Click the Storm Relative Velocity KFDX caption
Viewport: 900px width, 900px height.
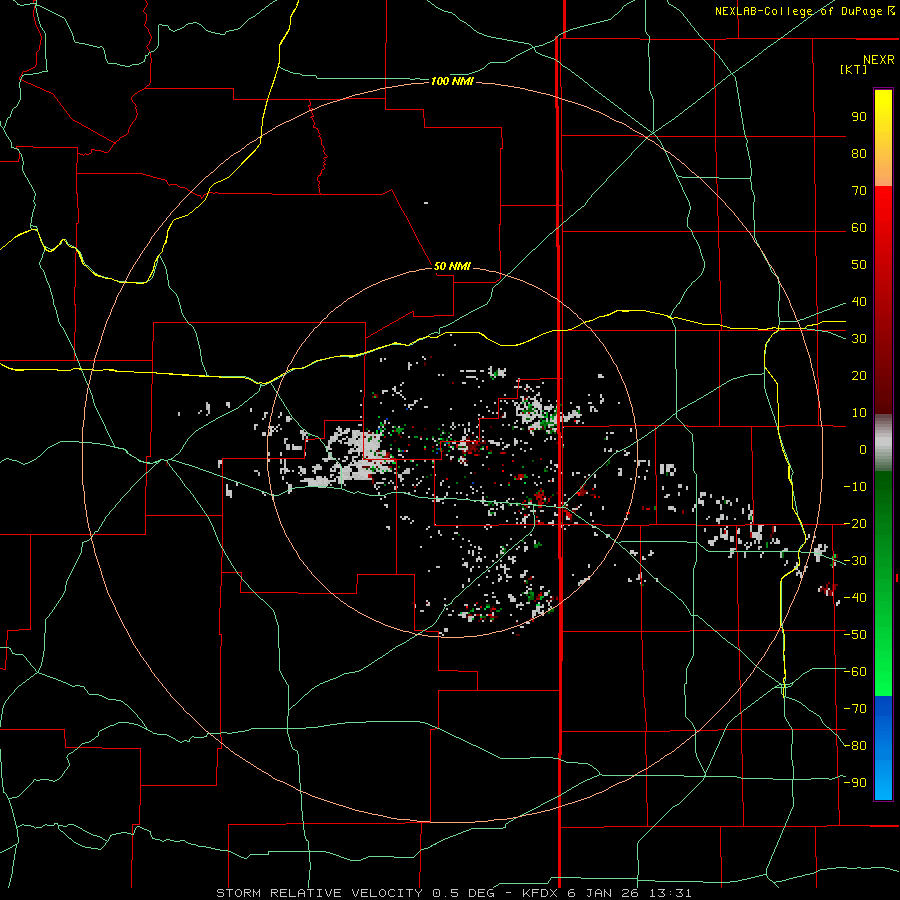pyautogui.click(x=453, y=893)
